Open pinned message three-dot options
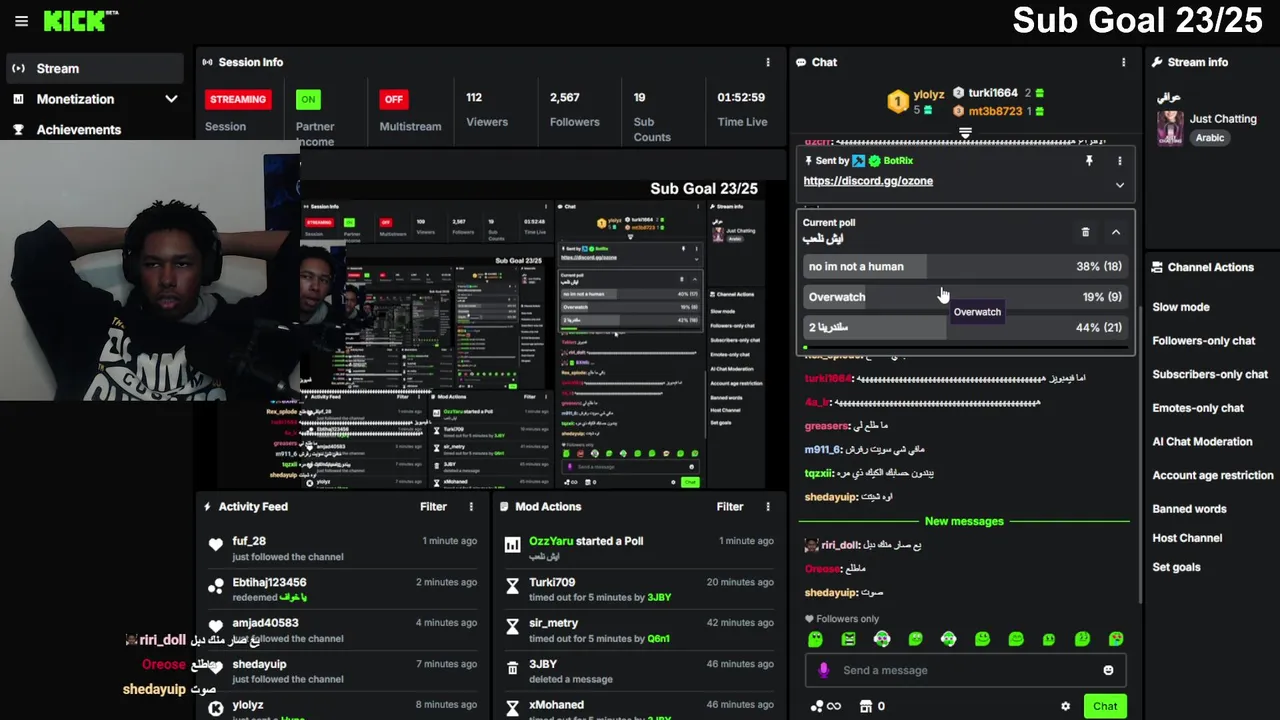Viewport: 1280px width, 720px height. 1119,161
